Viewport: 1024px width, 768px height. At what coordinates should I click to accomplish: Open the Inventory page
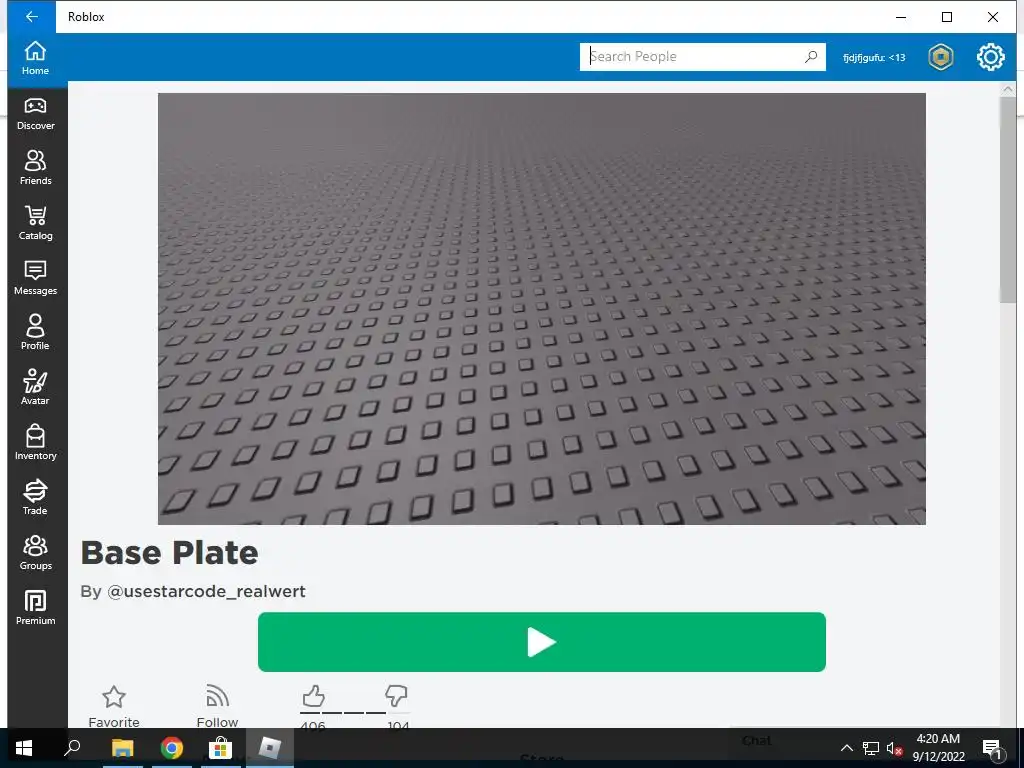[35, 443]
